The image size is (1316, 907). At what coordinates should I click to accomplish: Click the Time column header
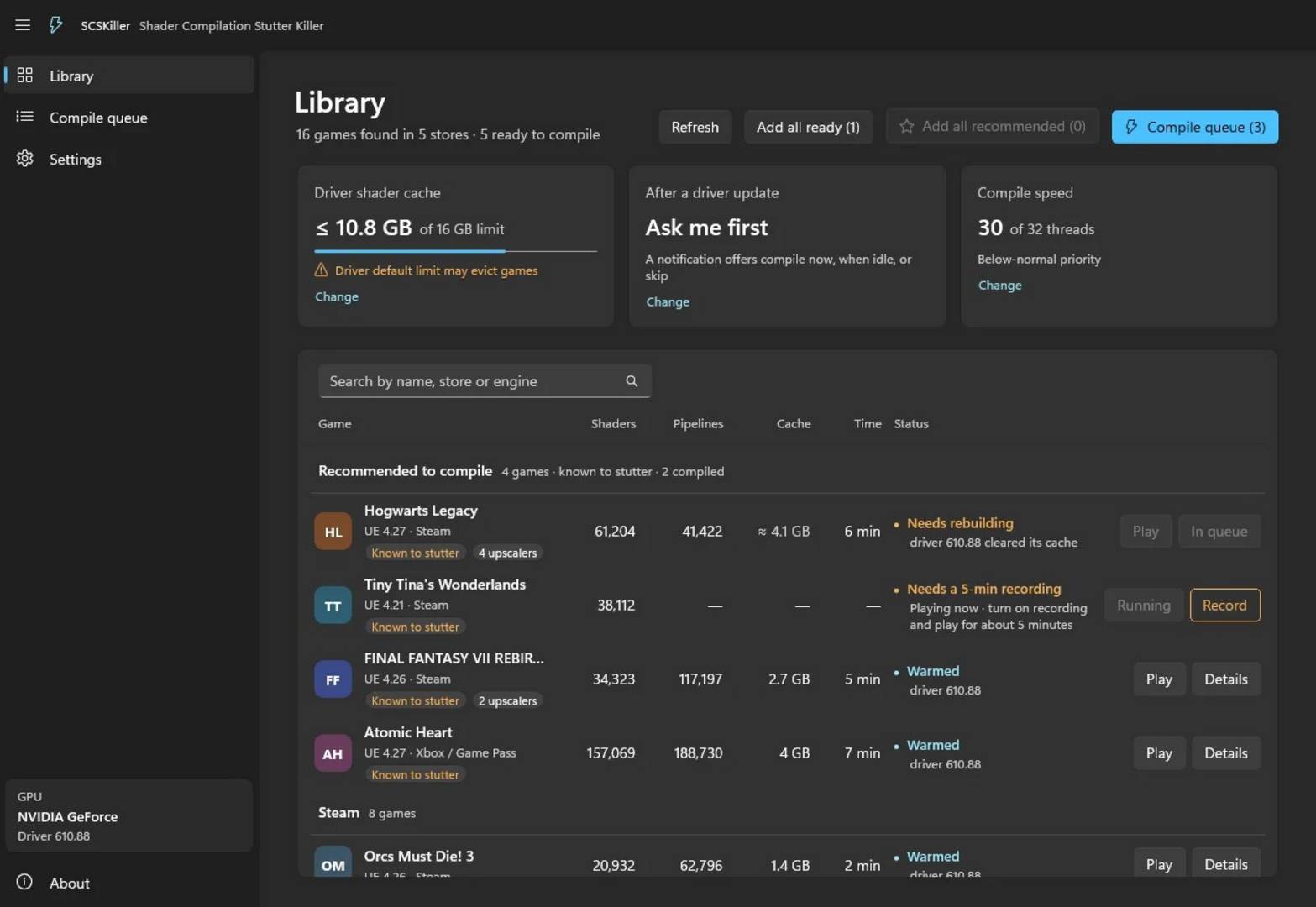pos(868,424)
